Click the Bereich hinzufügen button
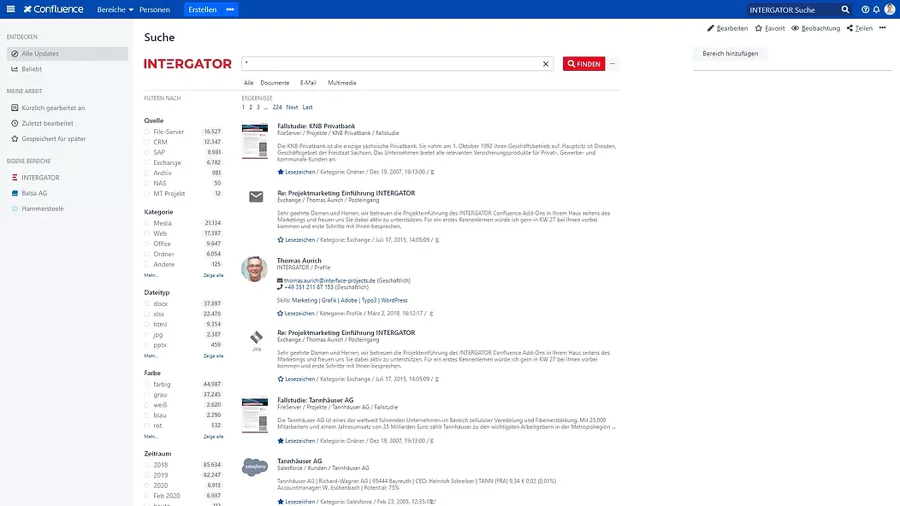900x506 pixels. coord(730,54)
